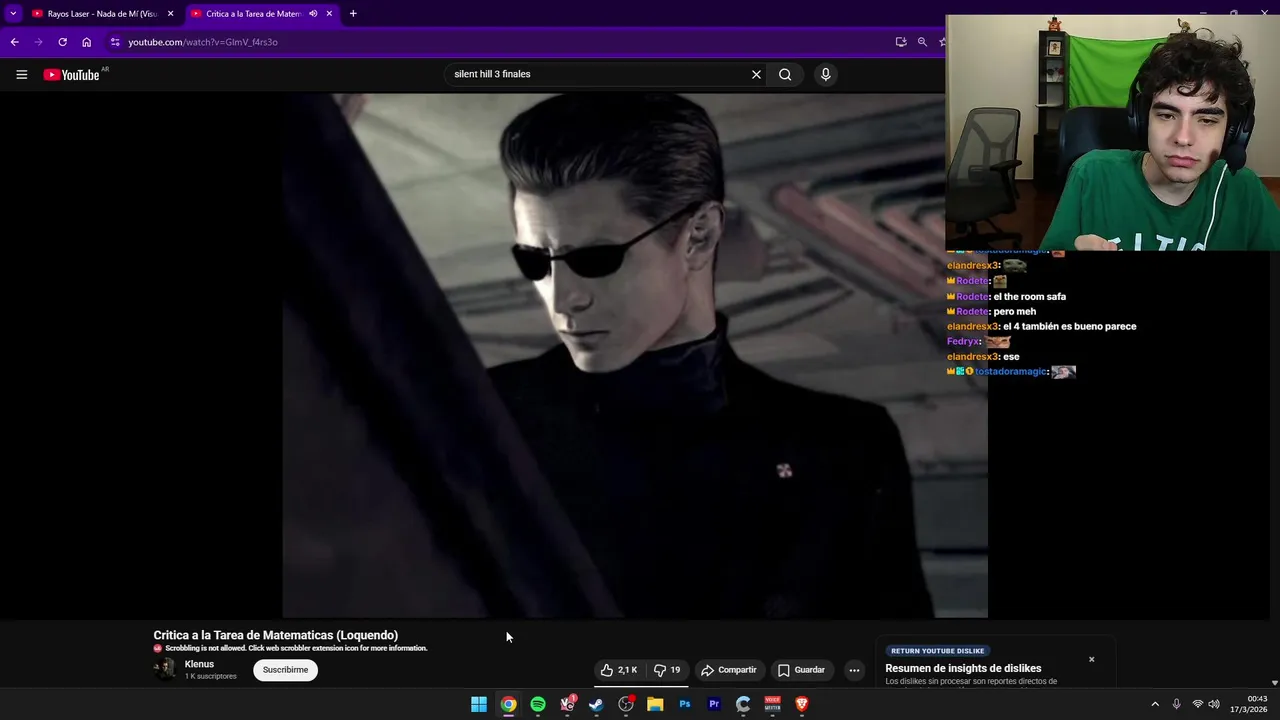
Task: Open the tab search dropdown arrow
Action: [x=13, y=13]
